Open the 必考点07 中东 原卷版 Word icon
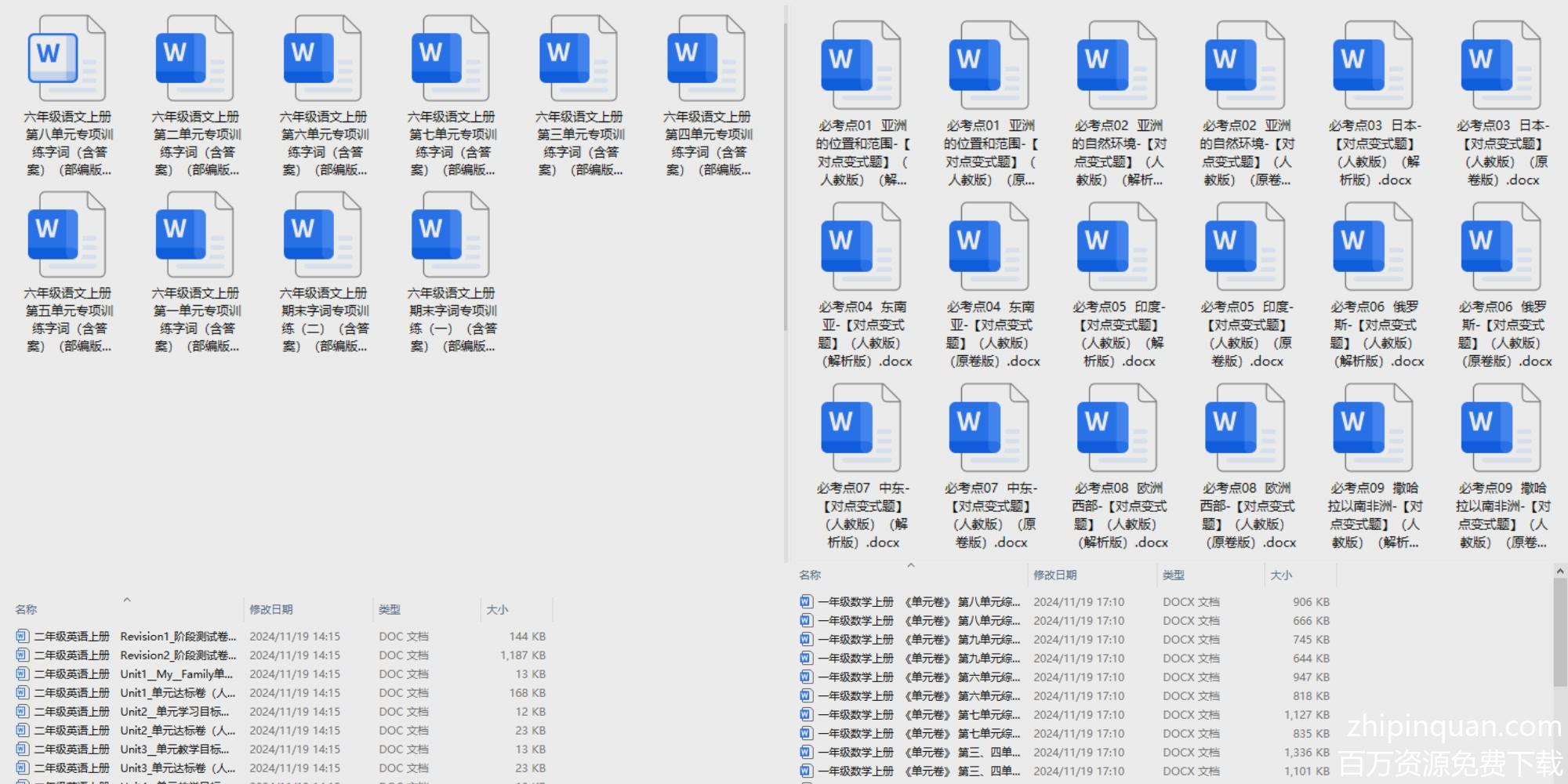 989,427
